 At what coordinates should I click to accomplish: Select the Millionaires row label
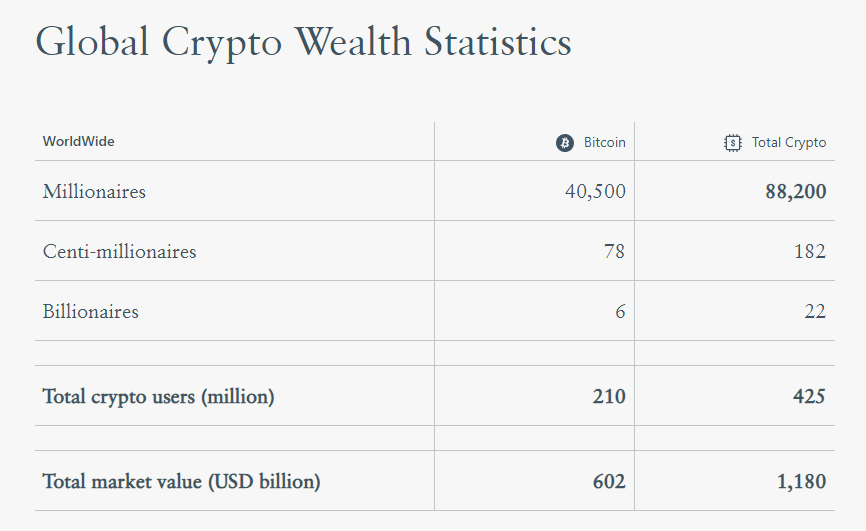[x=94, y=192]
